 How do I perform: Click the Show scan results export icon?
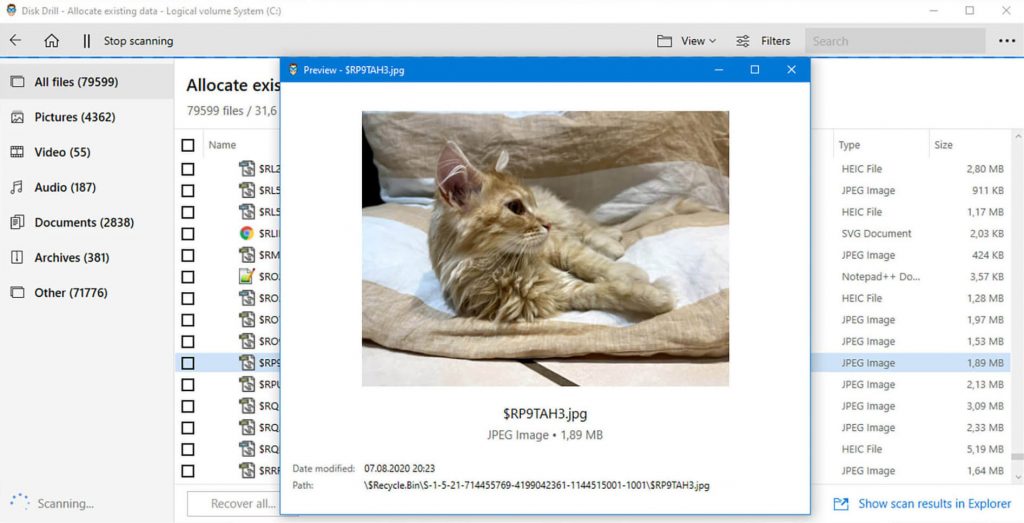coord(841,504)
